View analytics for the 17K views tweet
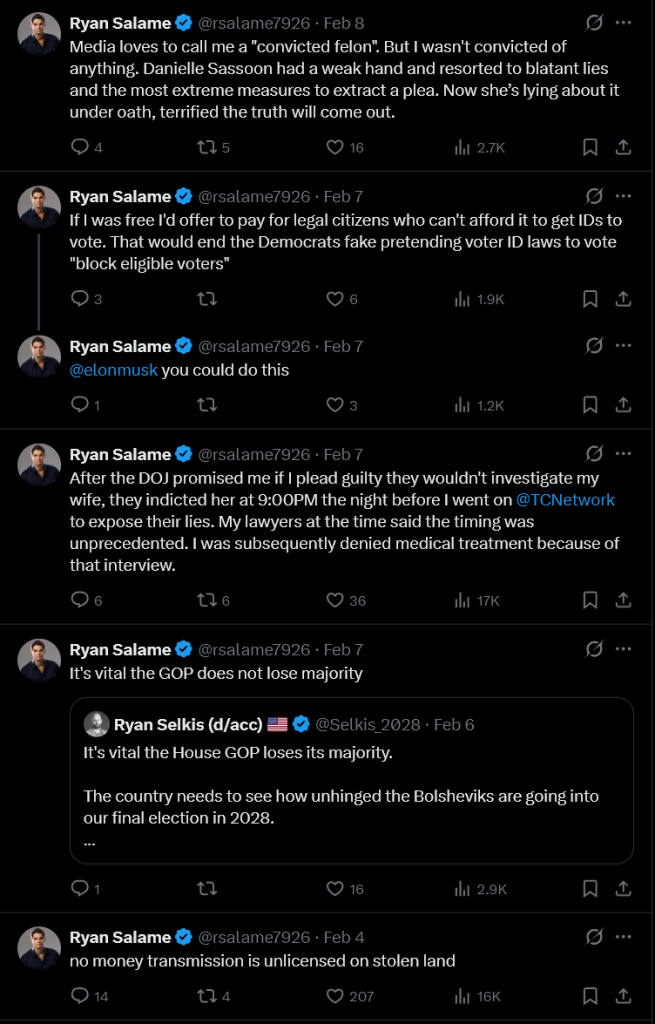The width and height of the screenshot is (655, 1024). click(x=463, y=599)
